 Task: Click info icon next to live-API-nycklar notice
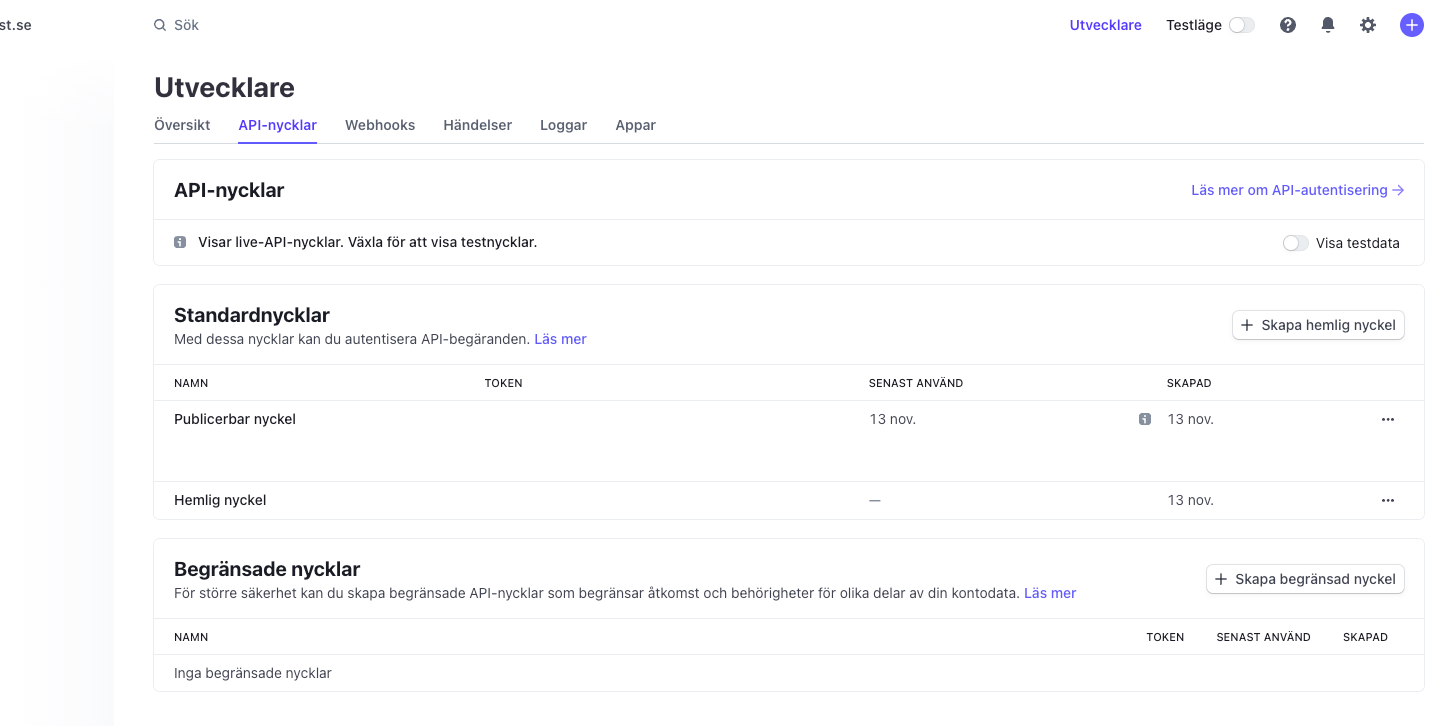click(180, 242)
